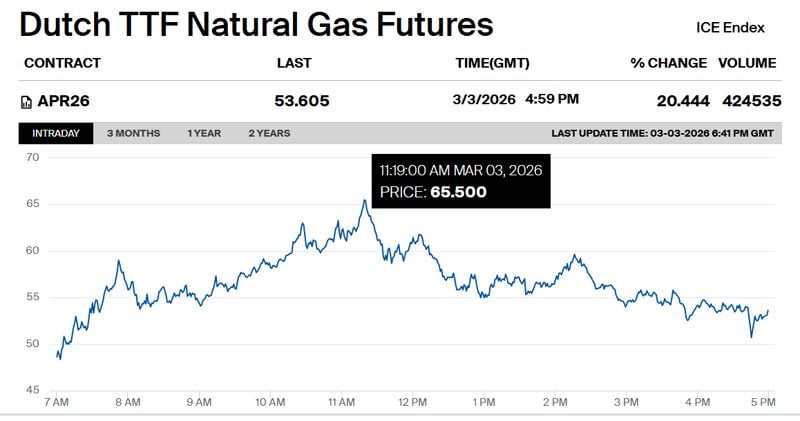Click the document icon beside APR26
The image size is (800, 421).
coord(26,101)
